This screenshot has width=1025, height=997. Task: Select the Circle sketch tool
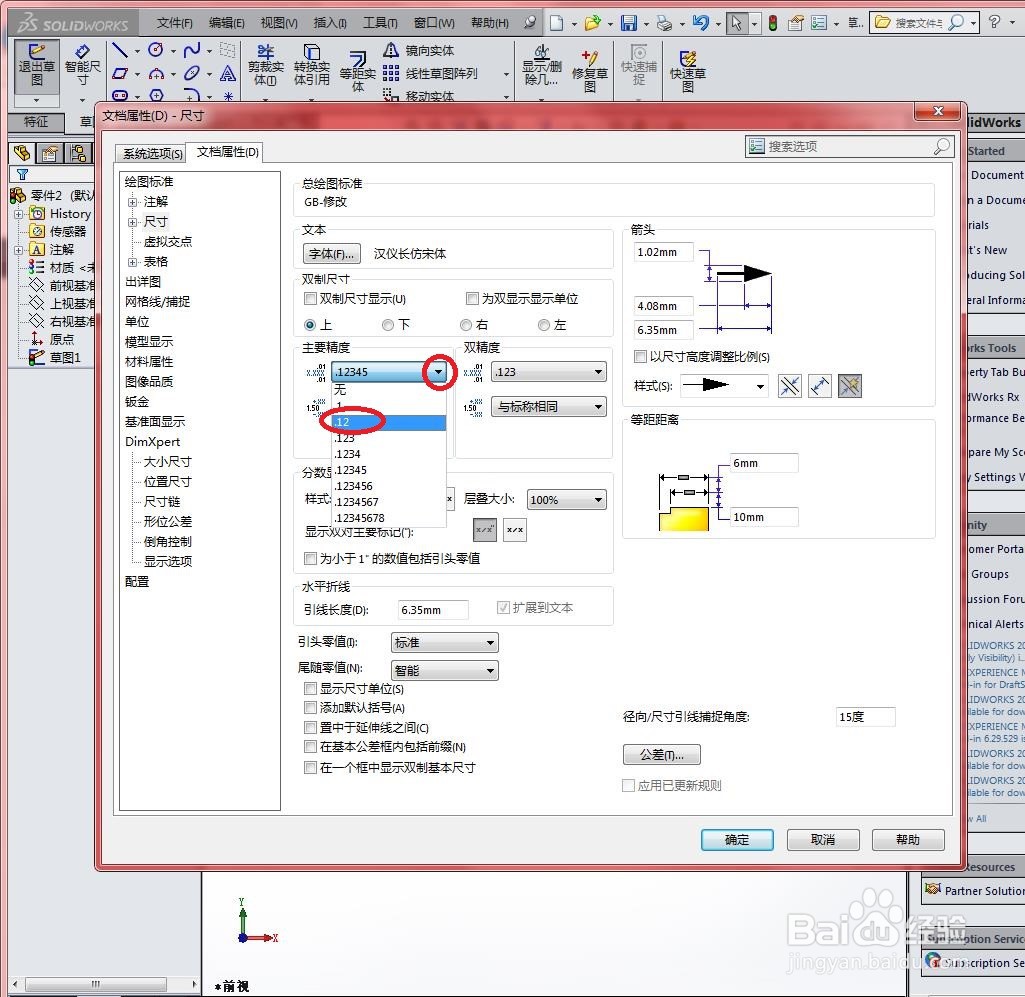pyautogui.click(x=156, y=50)
